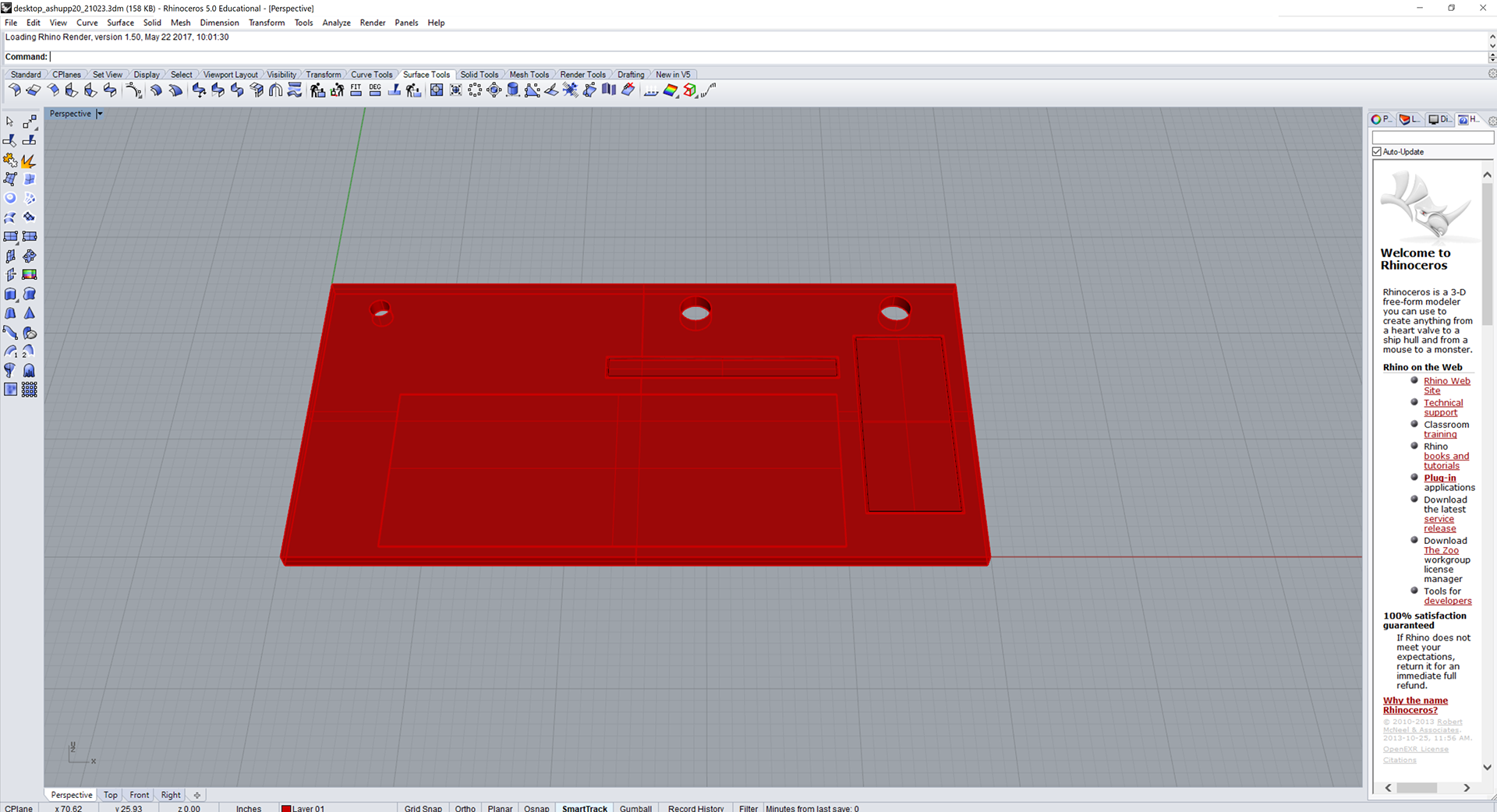1497x812 pixels.
Task: Add a new viewport tab with plus button
Action: pyautogui.click(x=197, y=795)
